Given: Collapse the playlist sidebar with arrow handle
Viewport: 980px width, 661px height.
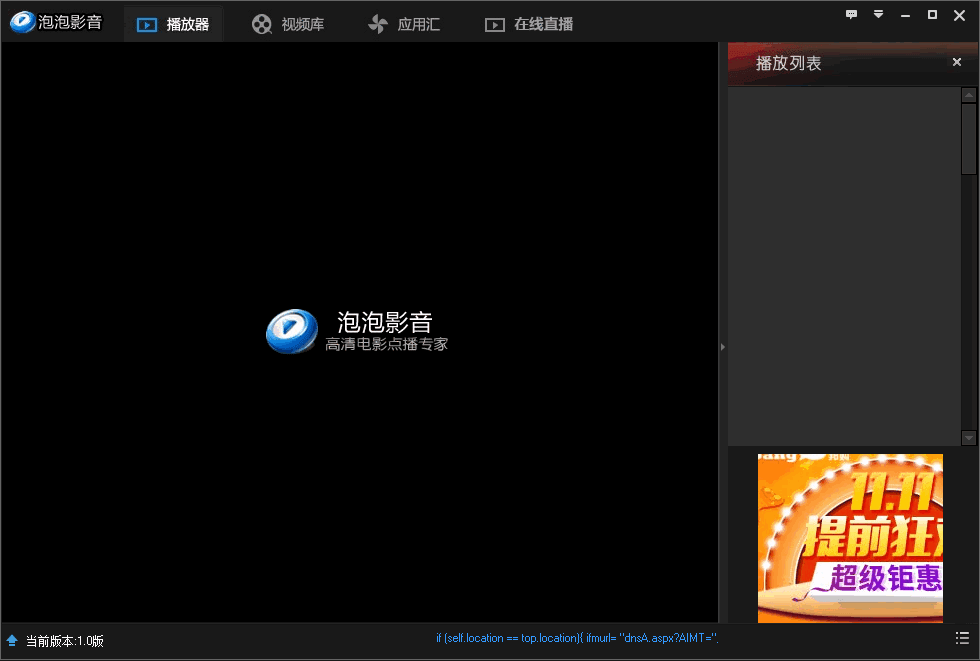Looking at the screenshot, I should point(722,347).
